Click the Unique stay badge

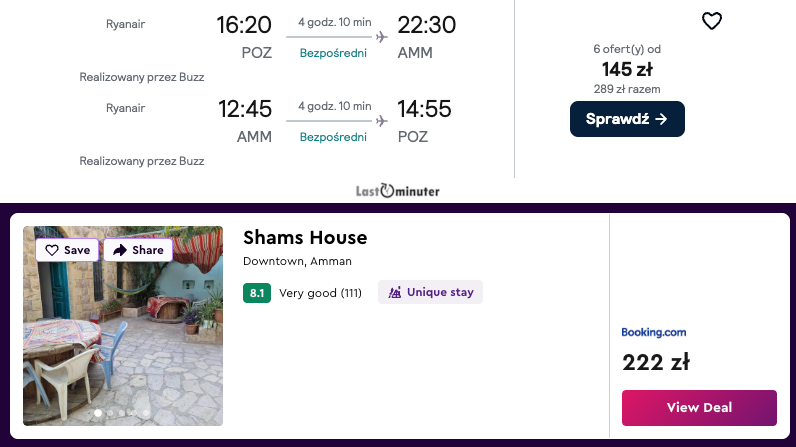click(x=430, y=292)
